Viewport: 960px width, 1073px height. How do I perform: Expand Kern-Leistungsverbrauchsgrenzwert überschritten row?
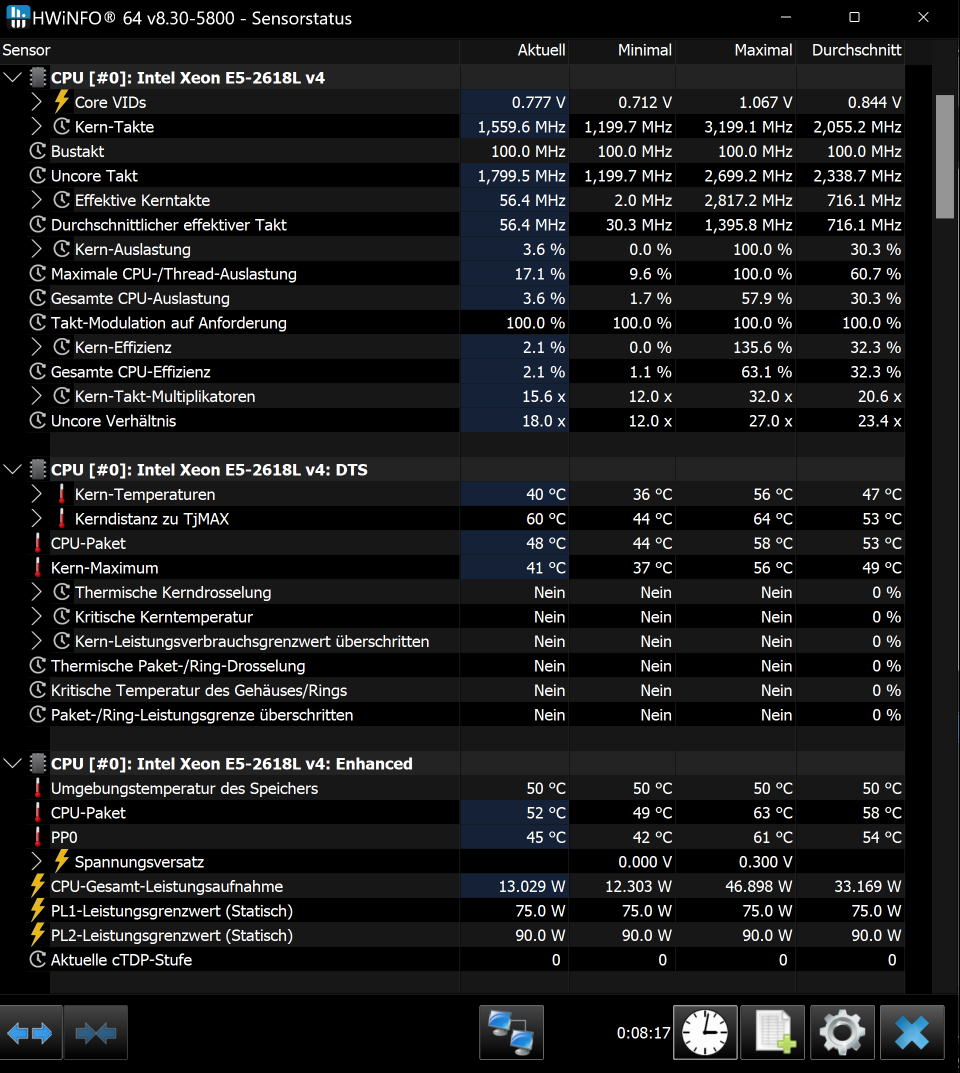36,641
